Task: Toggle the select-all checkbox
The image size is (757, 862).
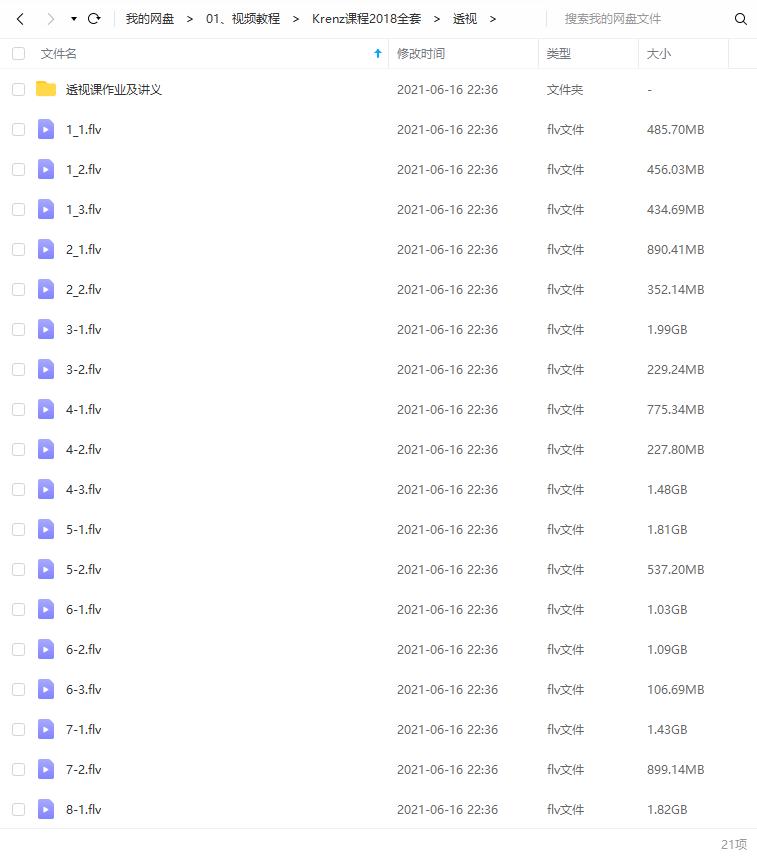Action: 19,53
